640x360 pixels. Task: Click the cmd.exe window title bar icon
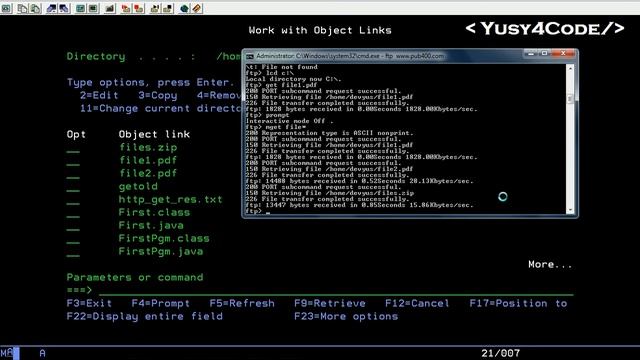coord(249,56)
